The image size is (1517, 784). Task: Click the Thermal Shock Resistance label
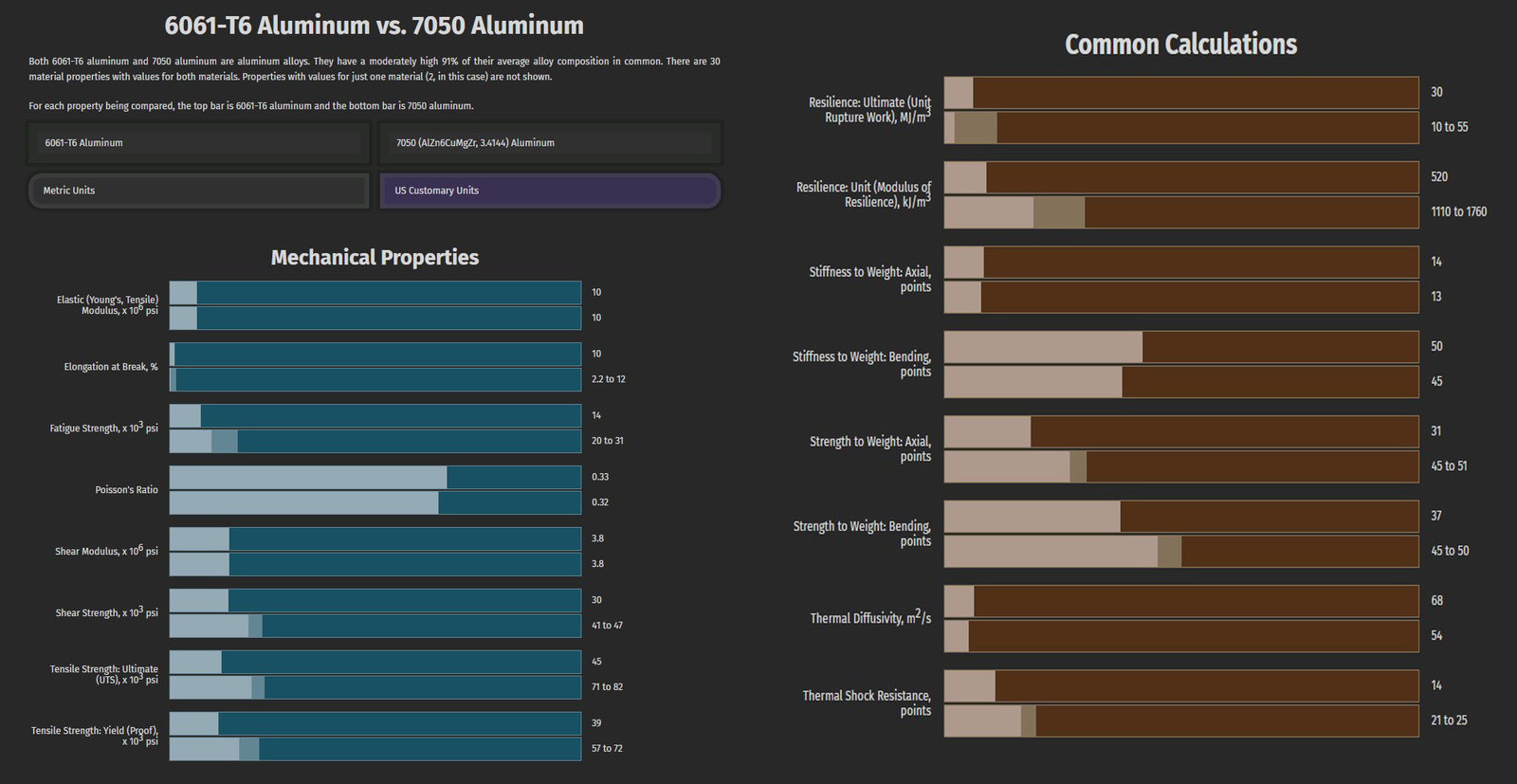[867, 703]
